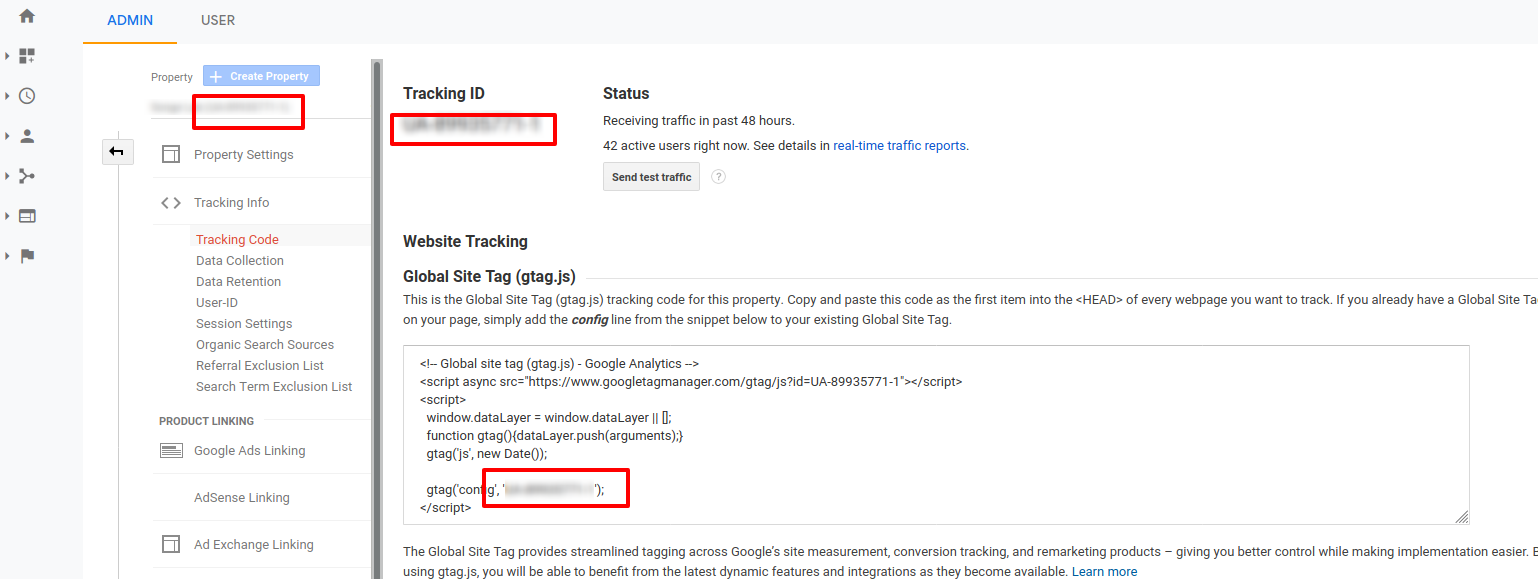This screenshot has height=579, width=1538.
Task: Click the help question mark beside Send test traffic
Action: pyautogui.click(x=718, y=177)
